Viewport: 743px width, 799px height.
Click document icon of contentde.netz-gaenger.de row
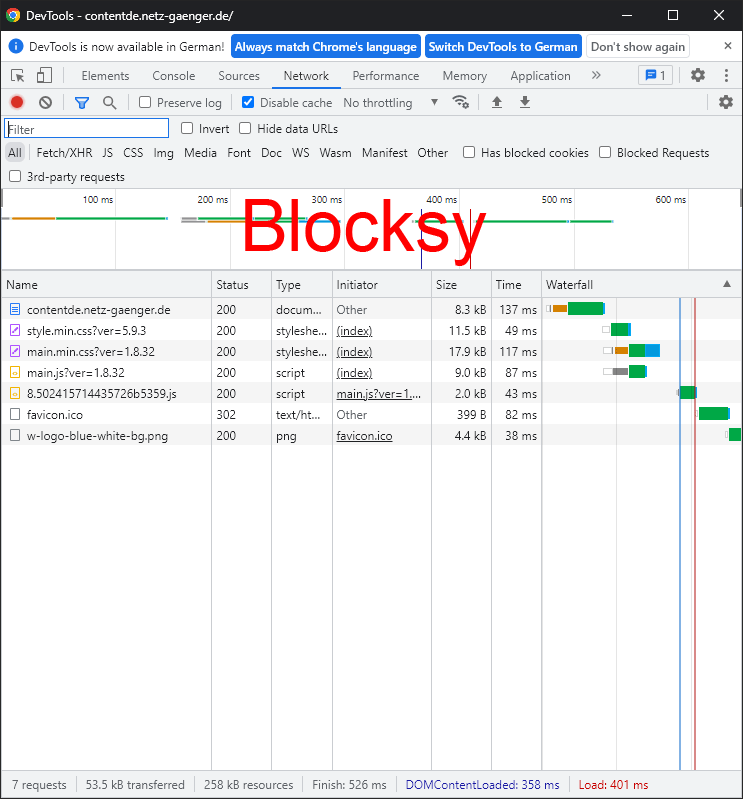[x=15, y=309]
